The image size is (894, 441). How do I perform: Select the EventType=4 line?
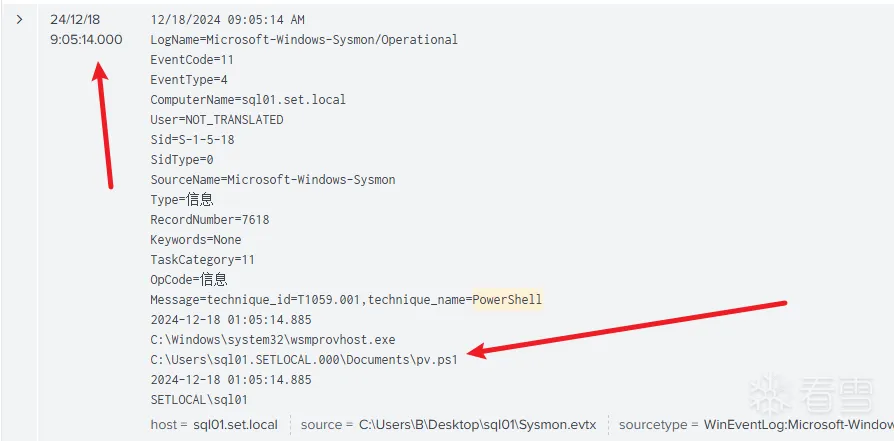pos(189,79)
